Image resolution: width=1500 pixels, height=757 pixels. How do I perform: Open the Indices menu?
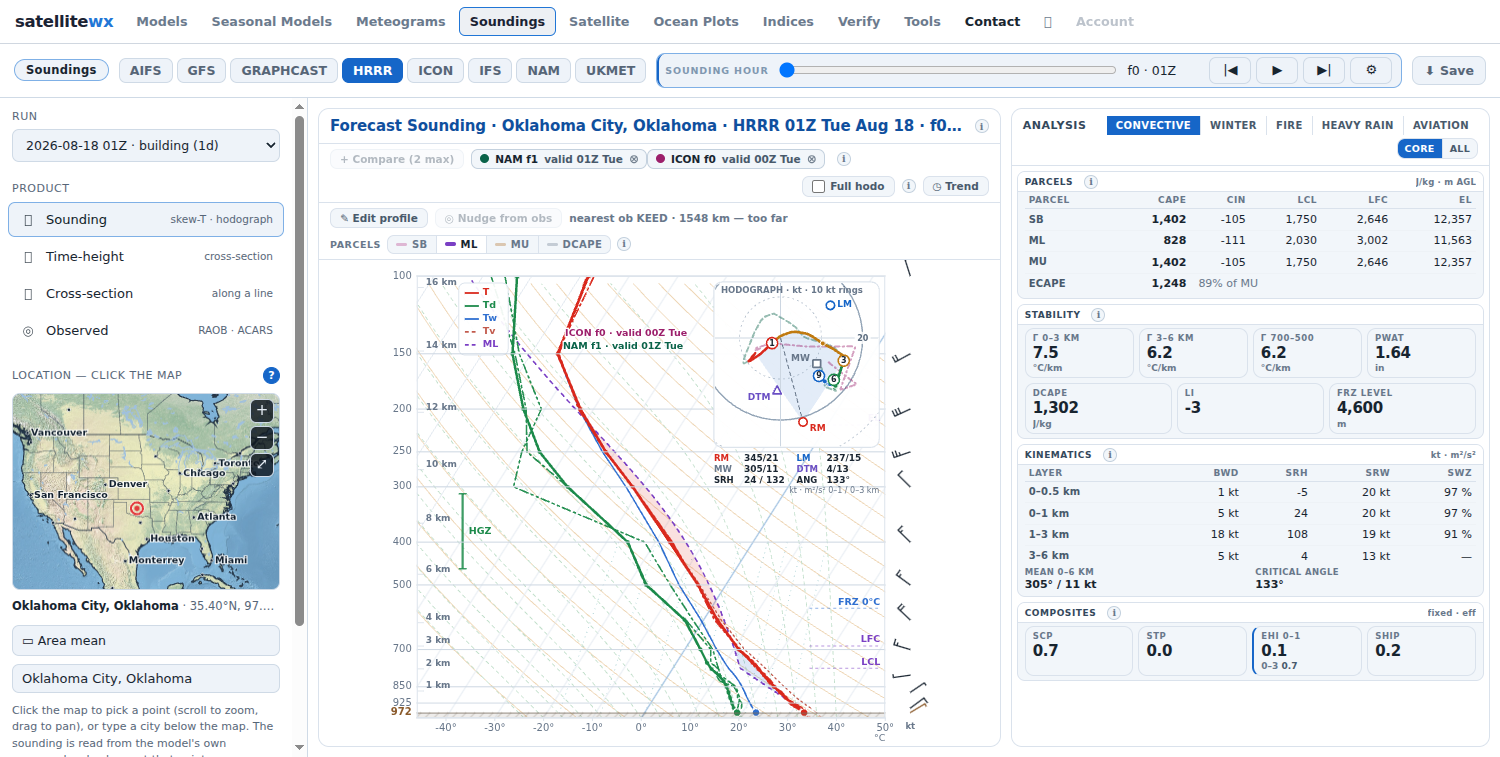[x=788, y=21]
